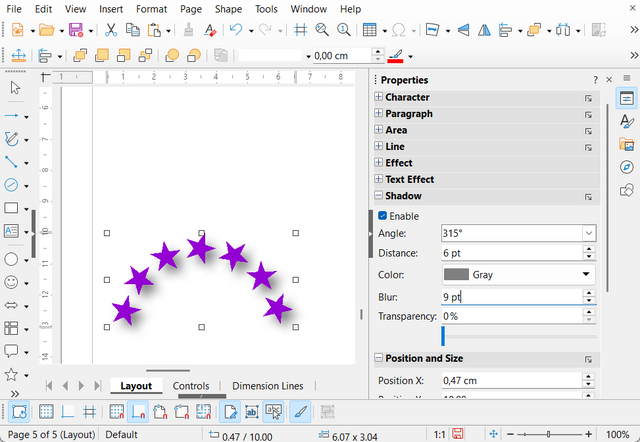
Task: Click the Save icon in toolbar
Action: (x=75, y=30)
